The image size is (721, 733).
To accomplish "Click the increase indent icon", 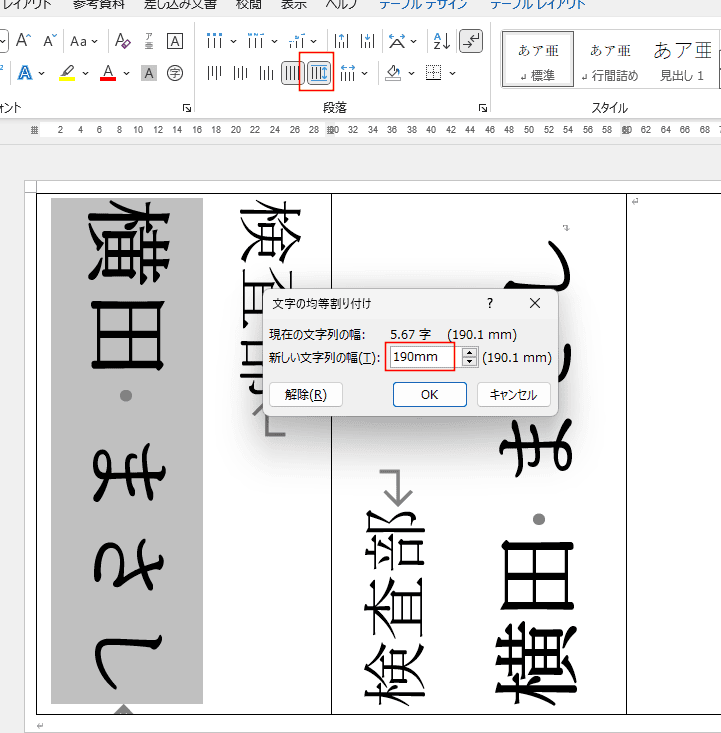I will [368, 41].
